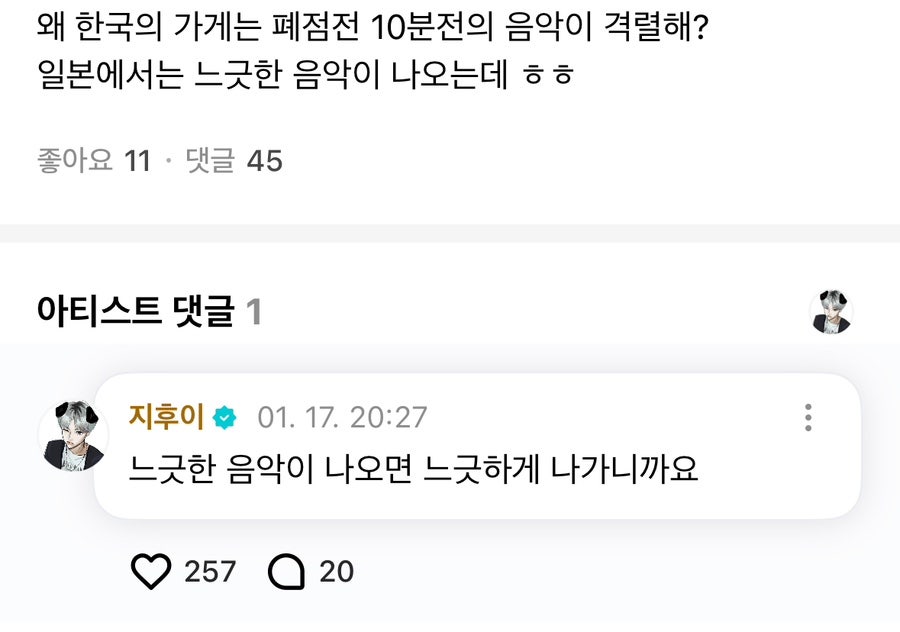
Task: Click the comment timestamp 01. 17. 20:27
Action: point(342,417)
